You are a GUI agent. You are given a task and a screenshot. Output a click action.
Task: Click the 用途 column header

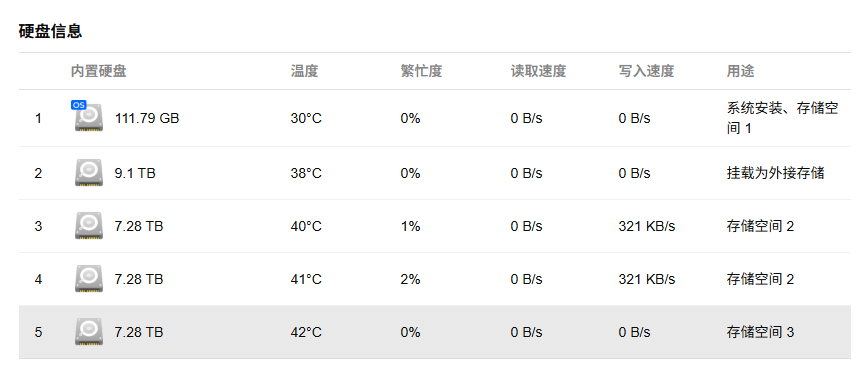(741, 71)
